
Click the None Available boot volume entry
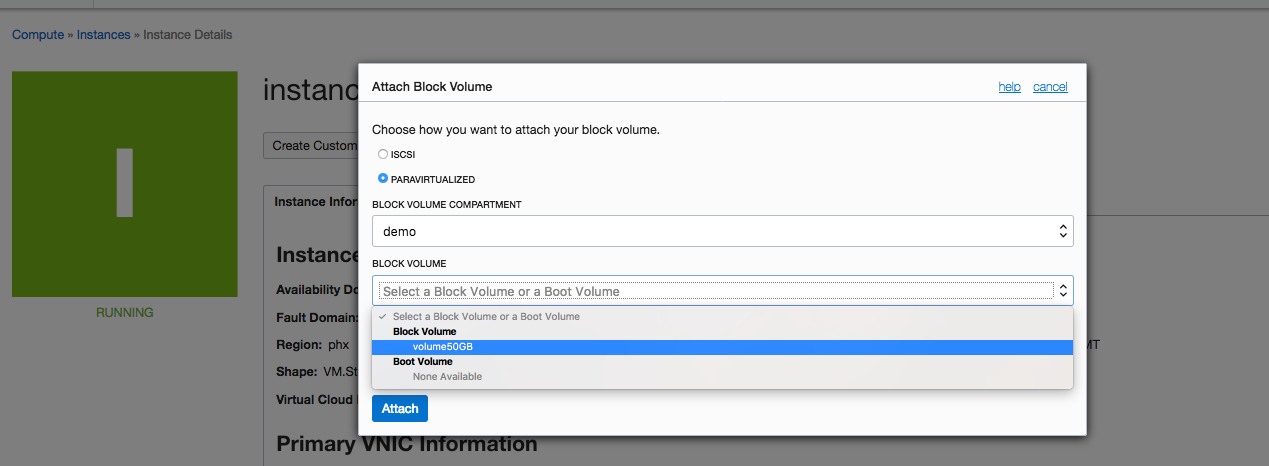tap(447, 377)
